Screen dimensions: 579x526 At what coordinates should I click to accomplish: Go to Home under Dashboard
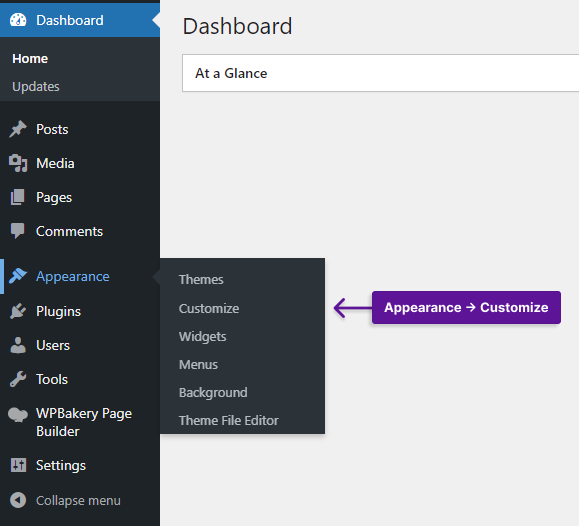tap(30, 59)
